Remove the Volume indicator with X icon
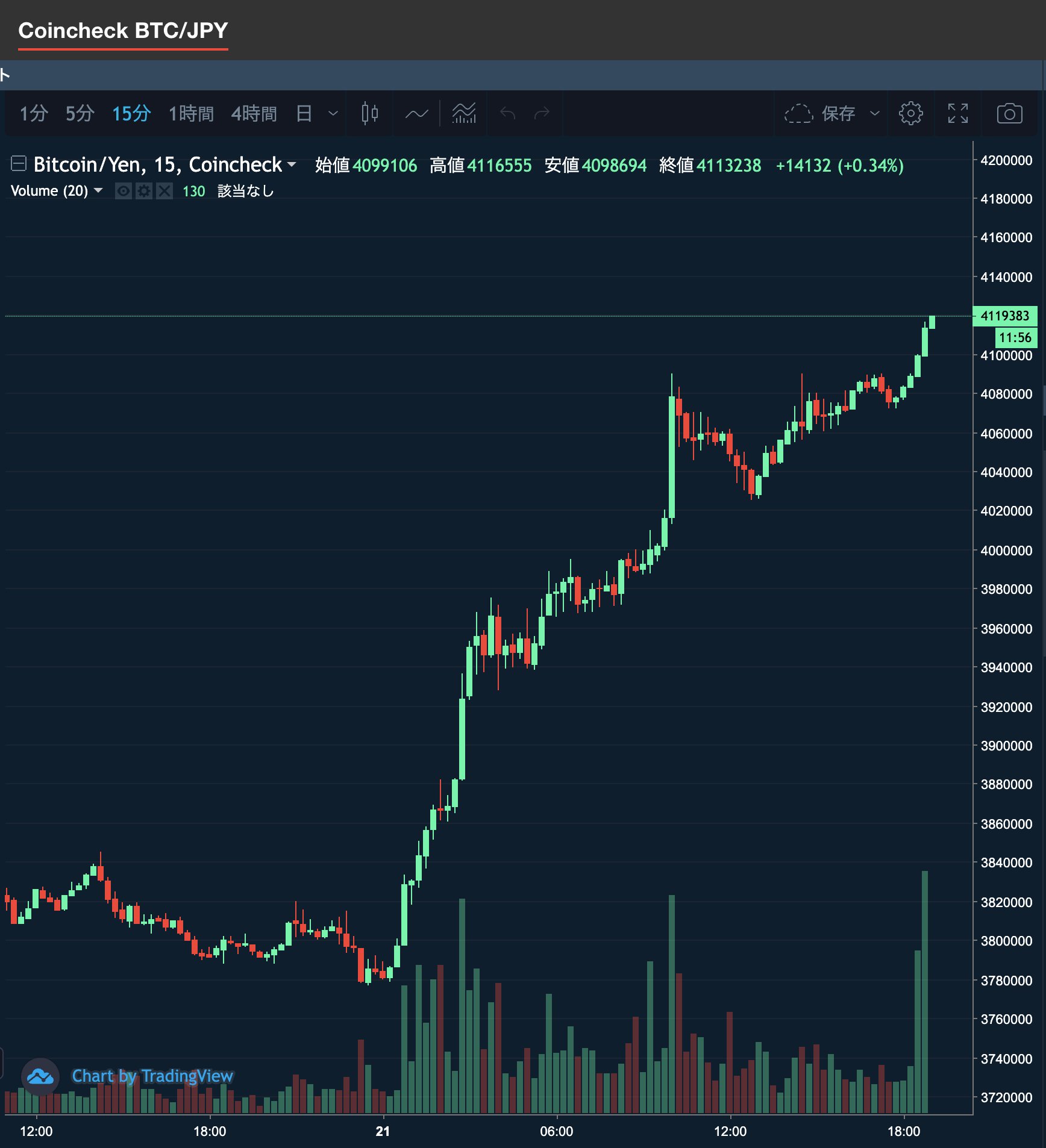Screen dimensions: 1046x1148 click(164, 191)
